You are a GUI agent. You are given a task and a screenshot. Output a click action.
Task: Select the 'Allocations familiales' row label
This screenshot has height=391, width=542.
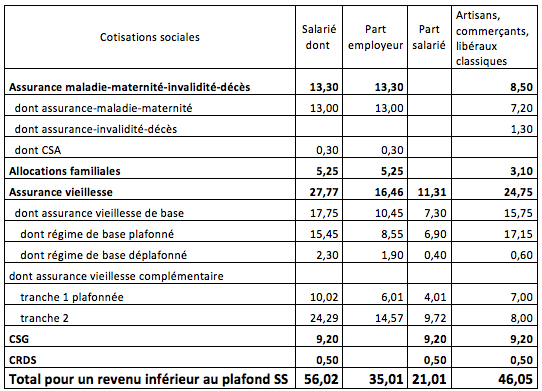click(x=65, y=171)
